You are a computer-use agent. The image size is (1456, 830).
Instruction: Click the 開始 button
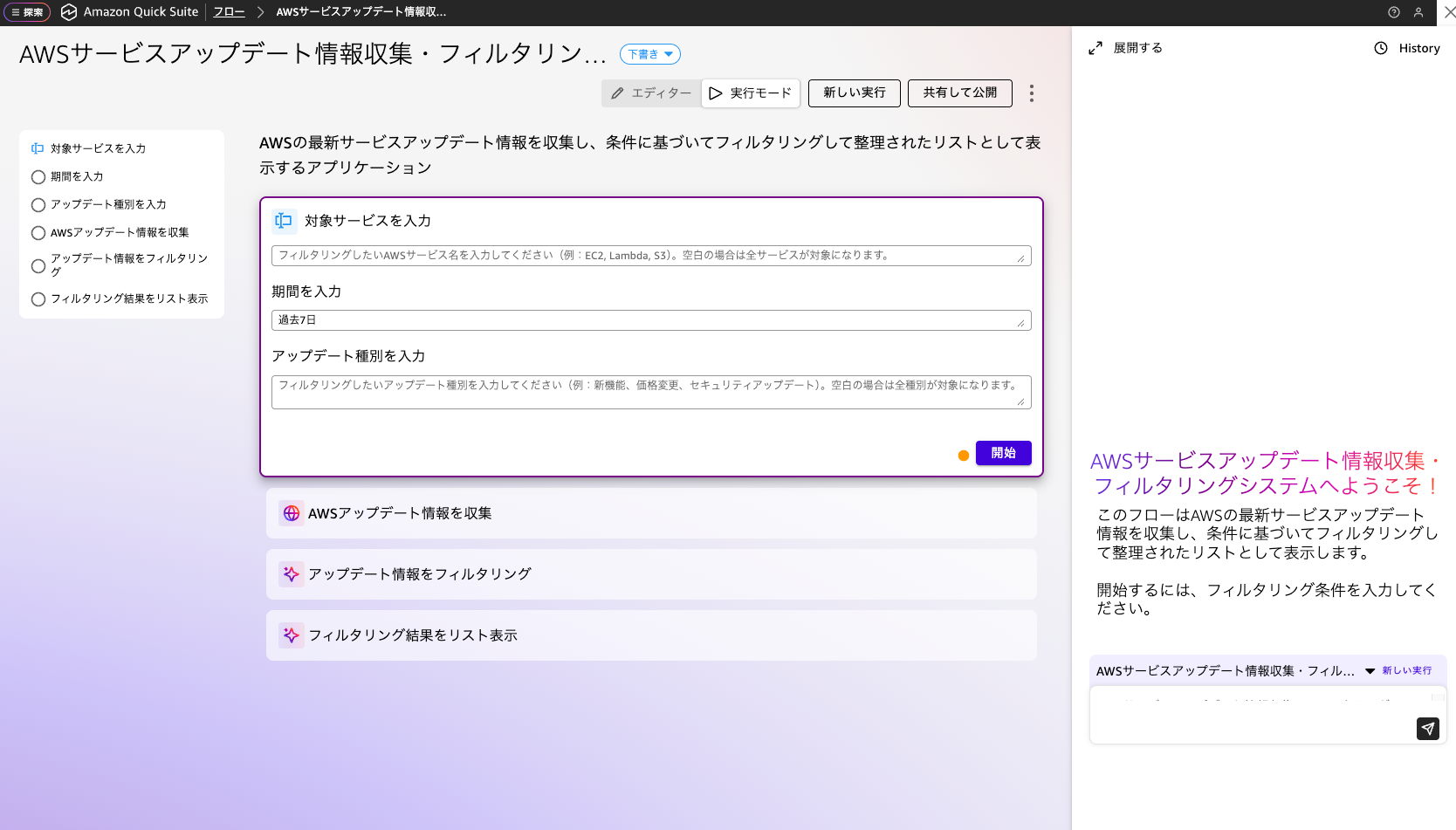pyautogui.click(x=1003, y=453)
